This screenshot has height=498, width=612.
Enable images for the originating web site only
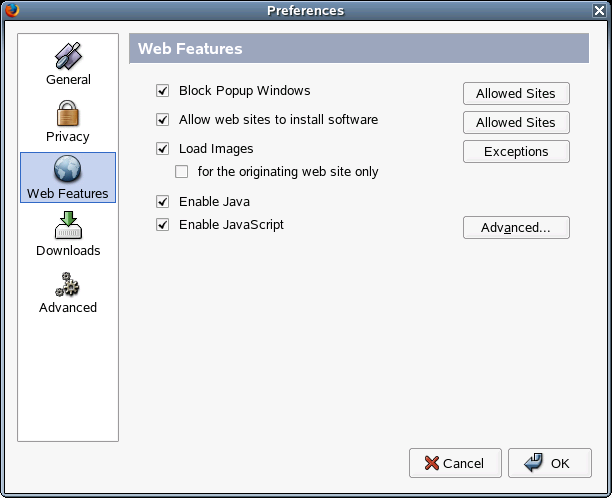(x=182, y=172)
